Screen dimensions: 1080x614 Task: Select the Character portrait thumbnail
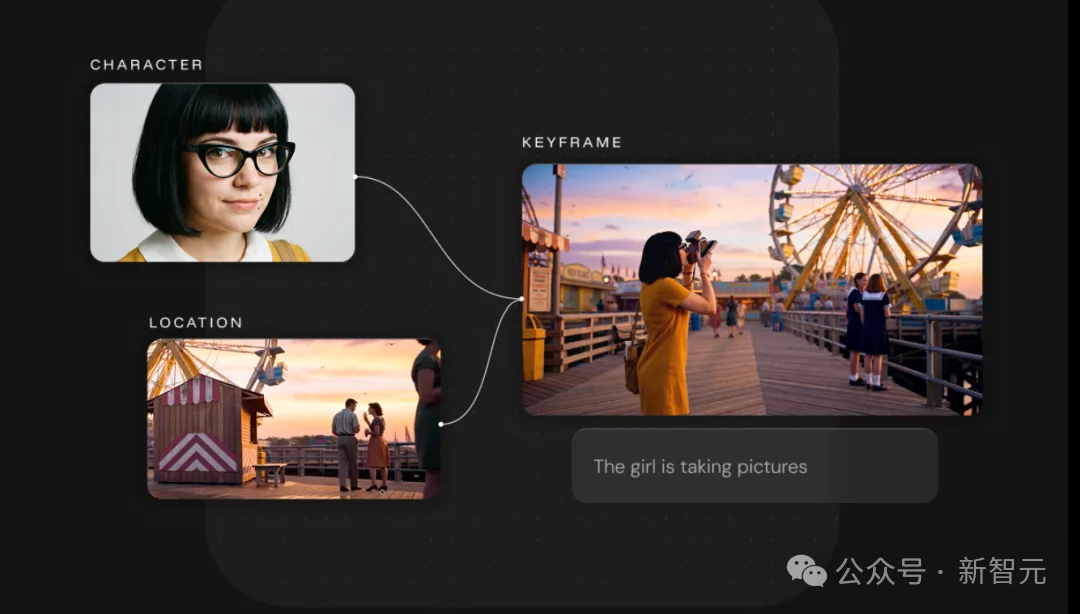[222, 172]
